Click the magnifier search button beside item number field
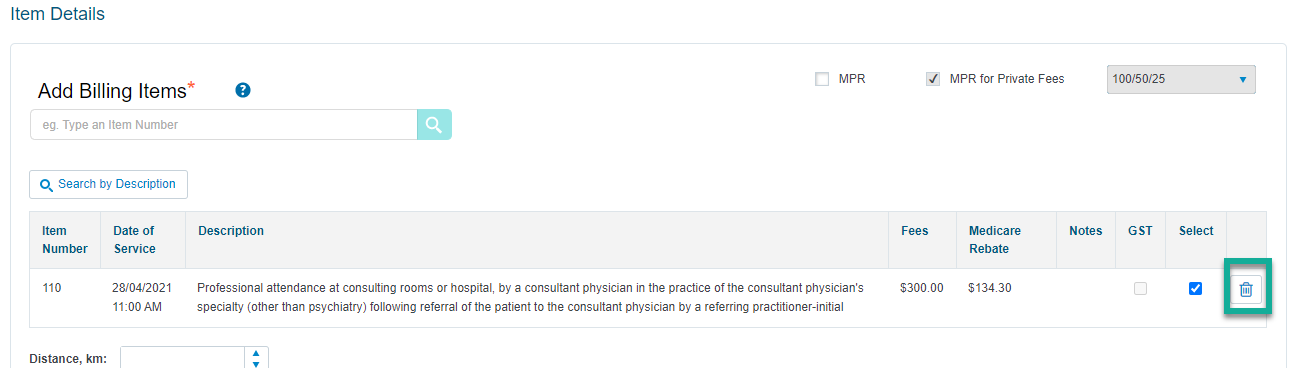The height and width of the screenshot is (368, 1296). pyautogui.click(x=434, y=125)
